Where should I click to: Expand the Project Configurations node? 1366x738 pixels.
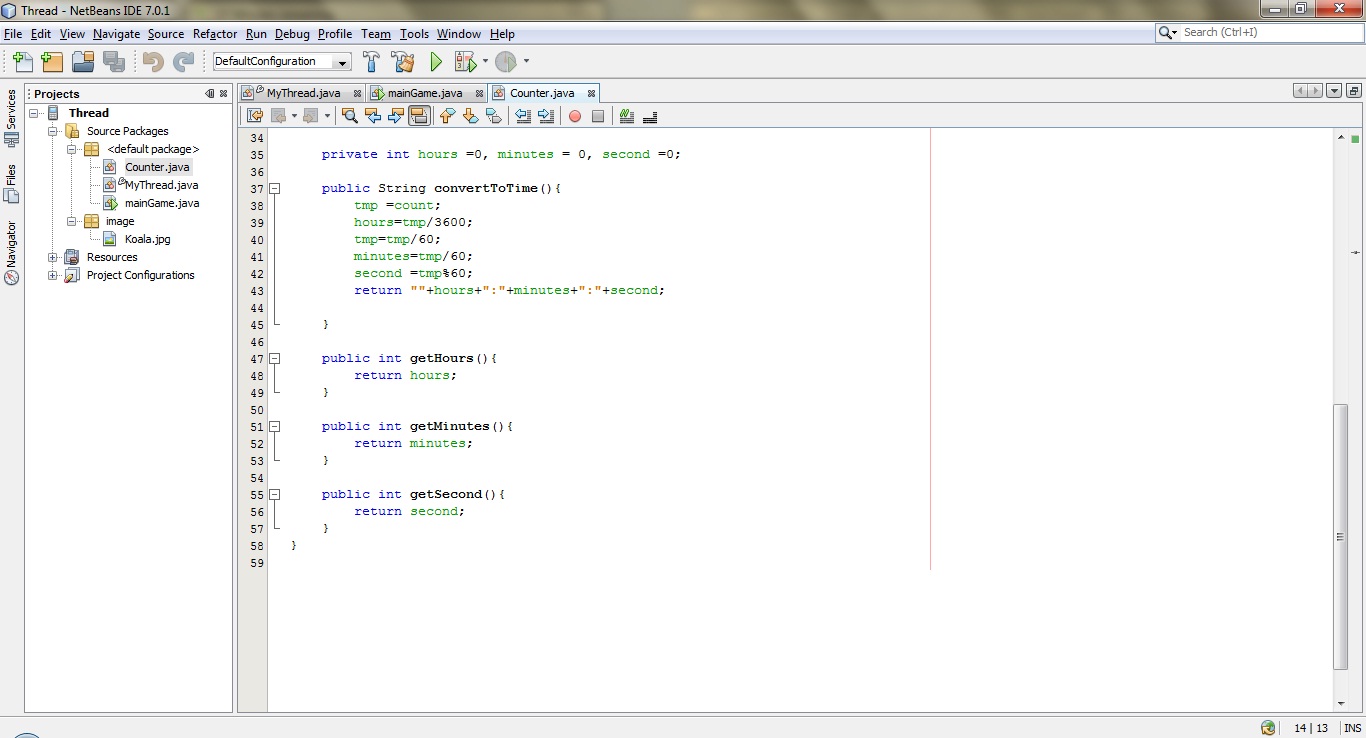pos(53,275)
